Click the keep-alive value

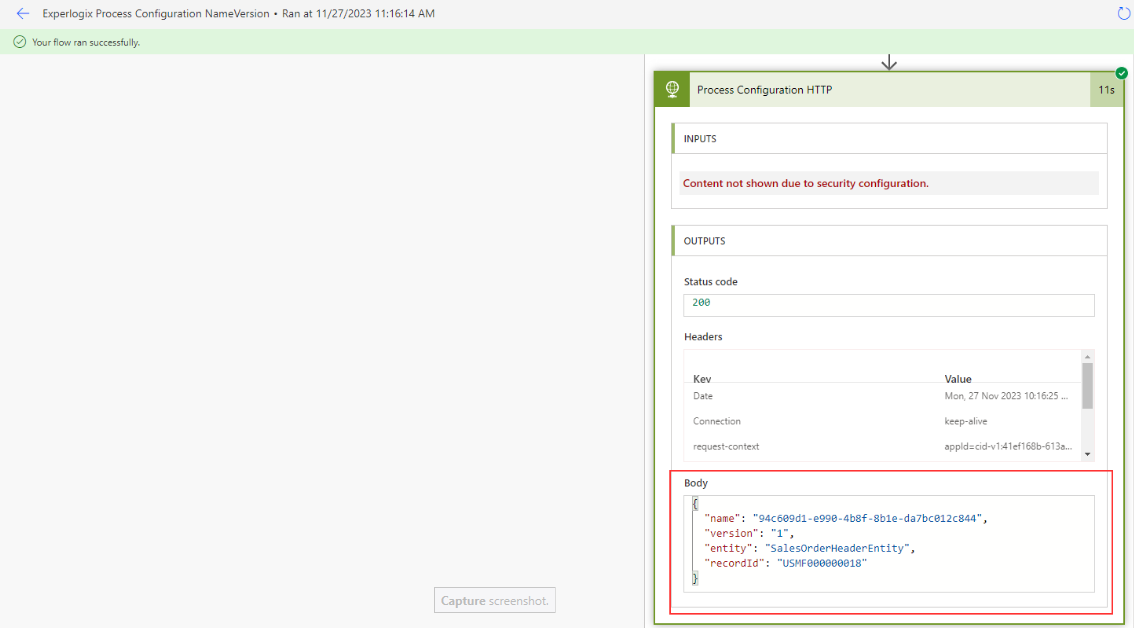click(965, 421)
